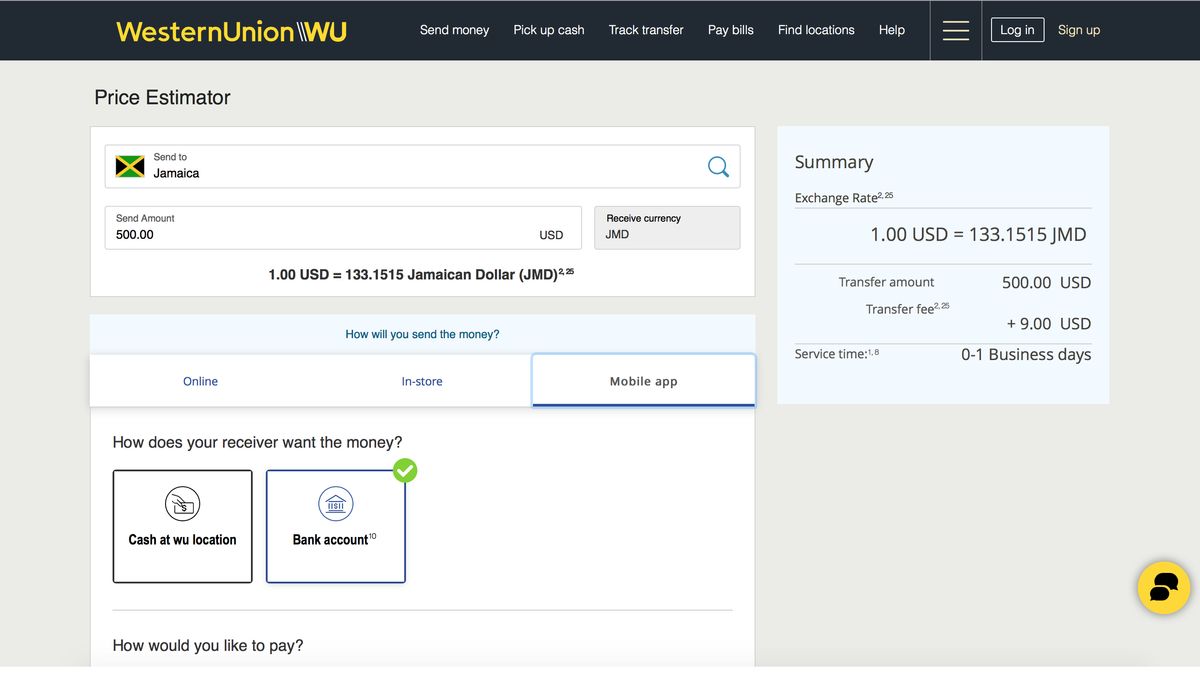This screenshot has height=675, width=1200.
Task: Select Cash at WU location option
Action: (182, 527)
